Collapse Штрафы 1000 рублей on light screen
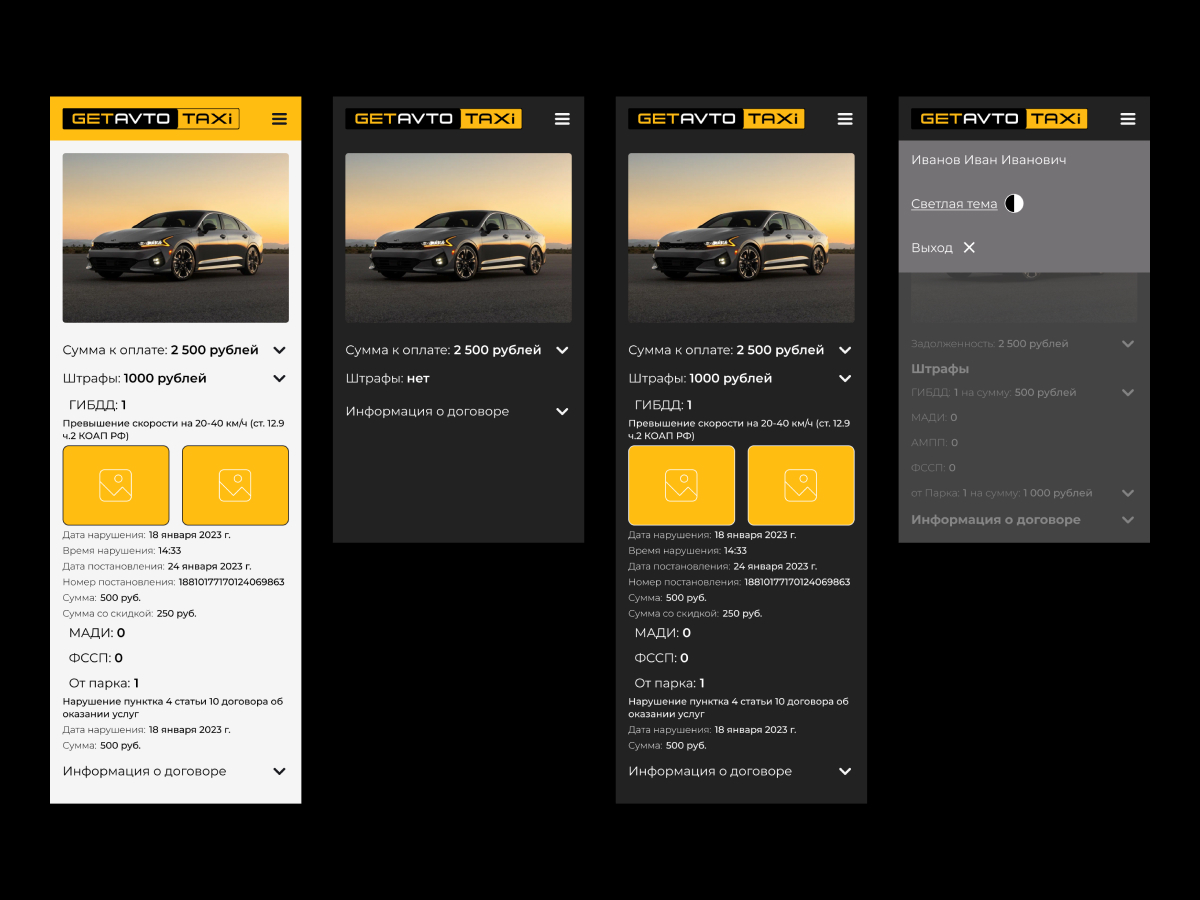The image size is (1200, 900). 279,379
